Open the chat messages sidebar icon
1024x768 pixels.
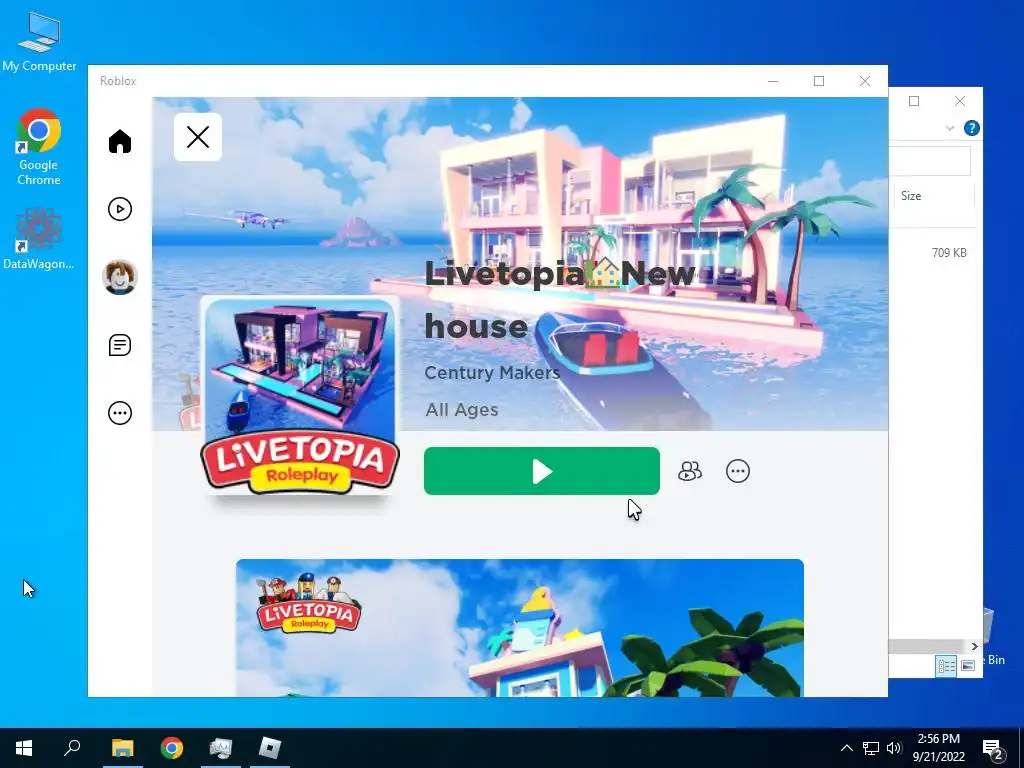tap(120, 345)
